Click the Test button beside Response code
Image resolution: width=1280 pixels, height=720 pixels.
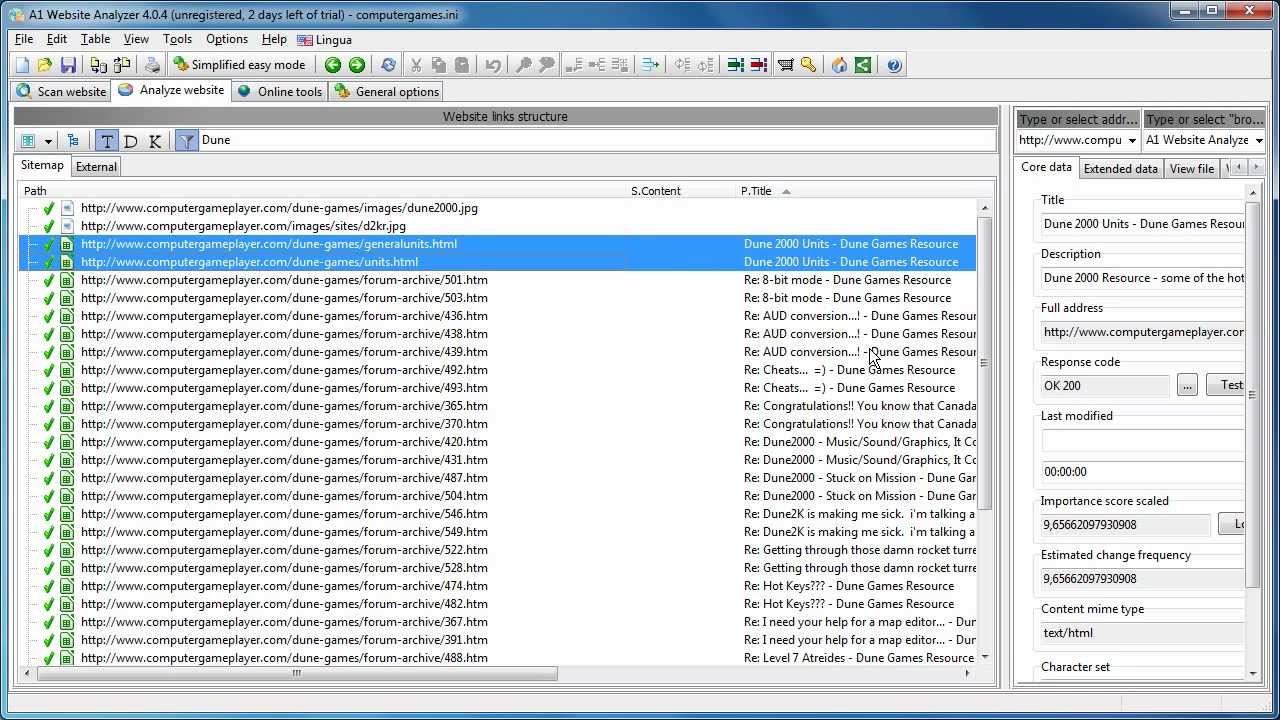pyautogui.click(x=1230, y=385)
